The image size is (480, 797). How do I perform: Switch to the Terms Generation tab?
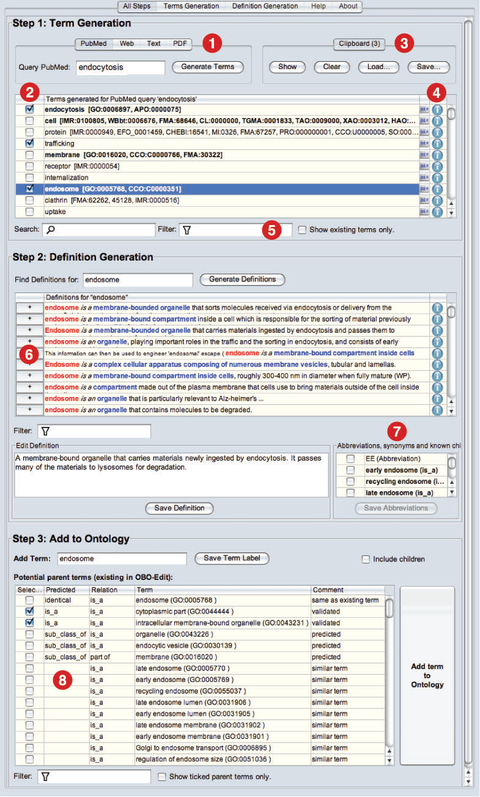191,6
